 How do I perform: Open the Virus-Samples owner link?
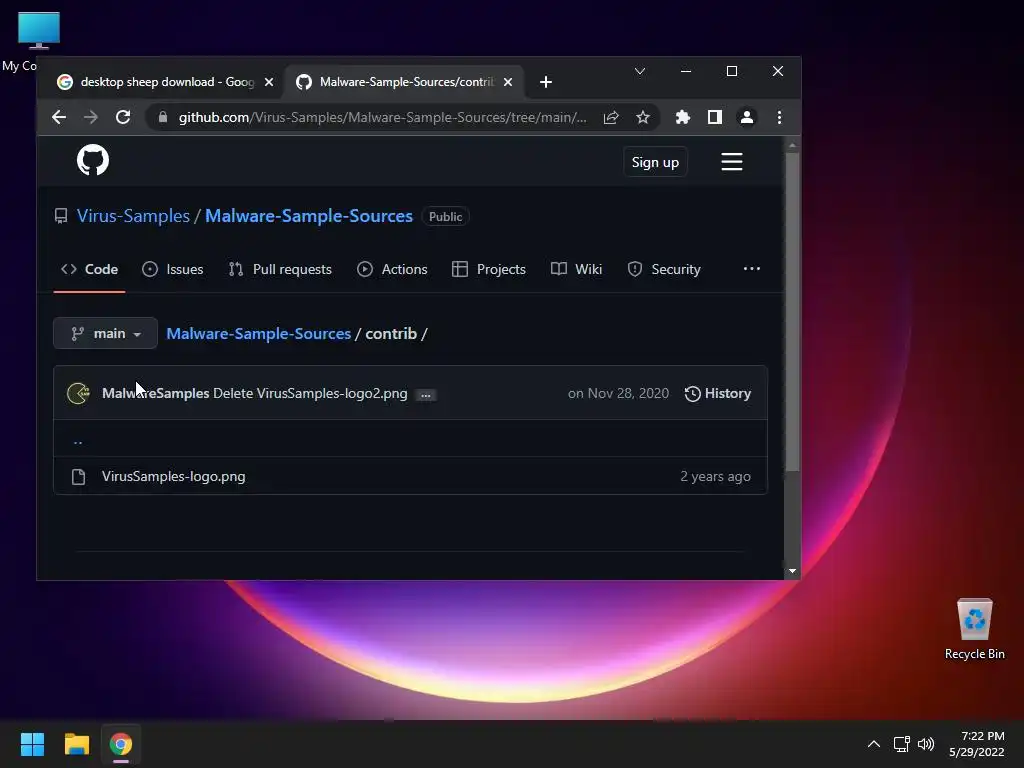133,216
